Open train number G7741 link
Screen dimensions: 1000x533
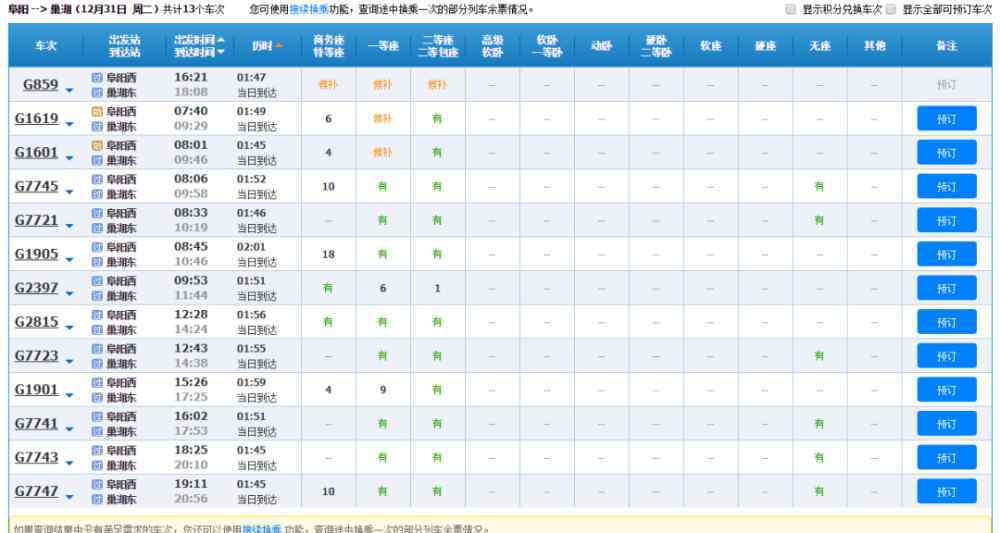(x=36, y=423)
